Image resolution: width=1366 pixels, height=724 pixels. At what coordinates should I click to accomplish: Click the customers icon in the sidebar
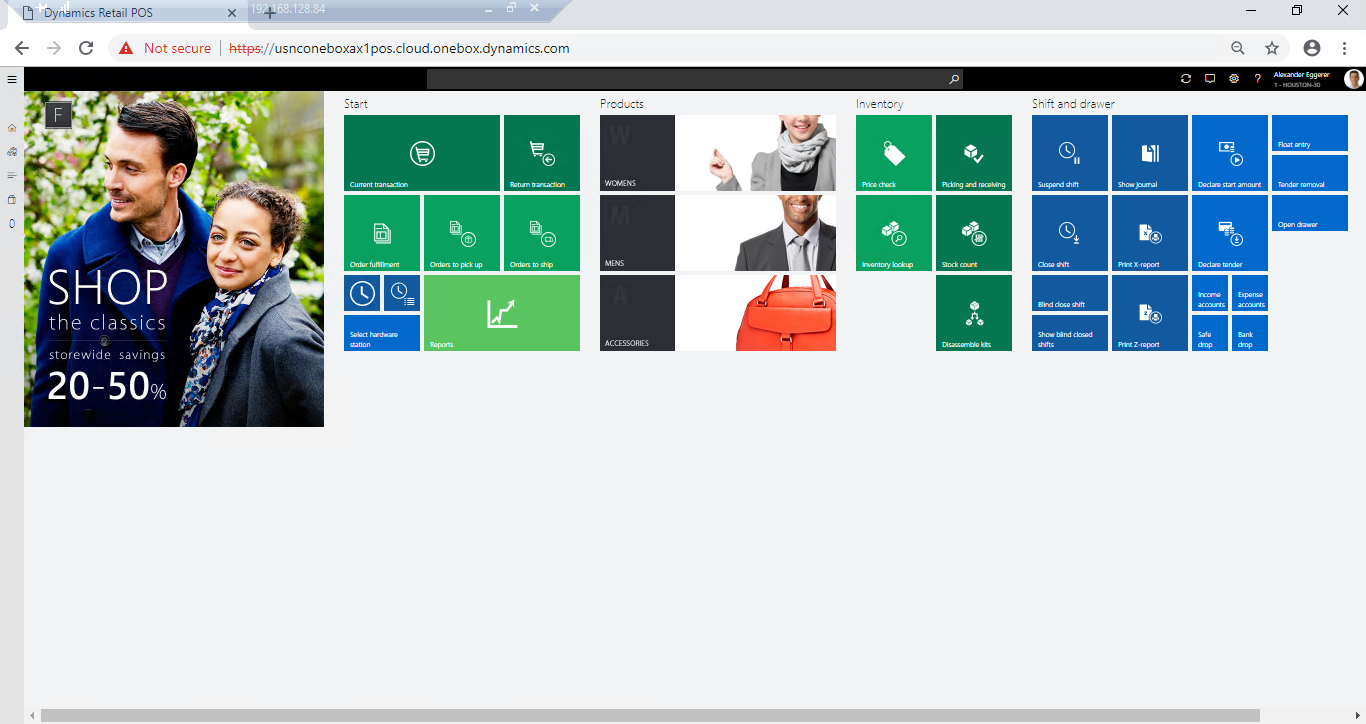click(11, 151)
